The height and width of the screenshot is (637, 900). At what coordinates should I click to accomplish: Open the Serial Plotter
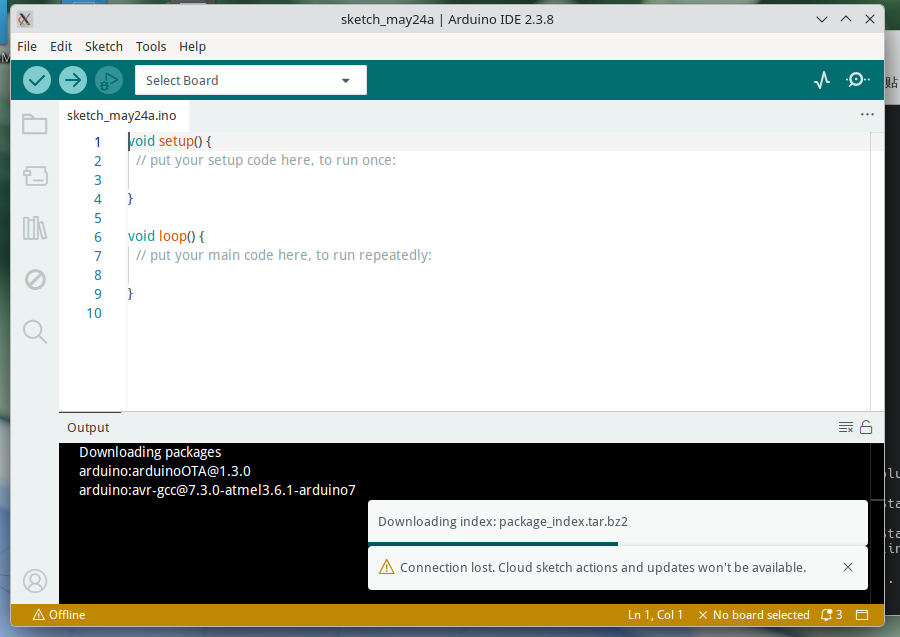[x=822, y=80]
